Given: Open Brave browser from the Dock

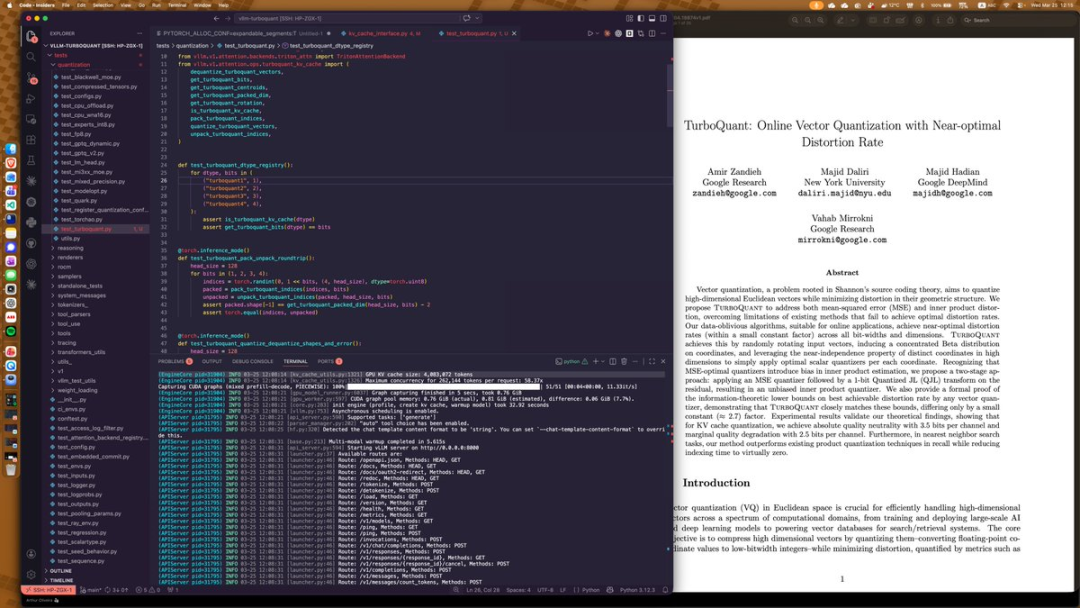Looking at the screenshot, I should click(11, 163).
